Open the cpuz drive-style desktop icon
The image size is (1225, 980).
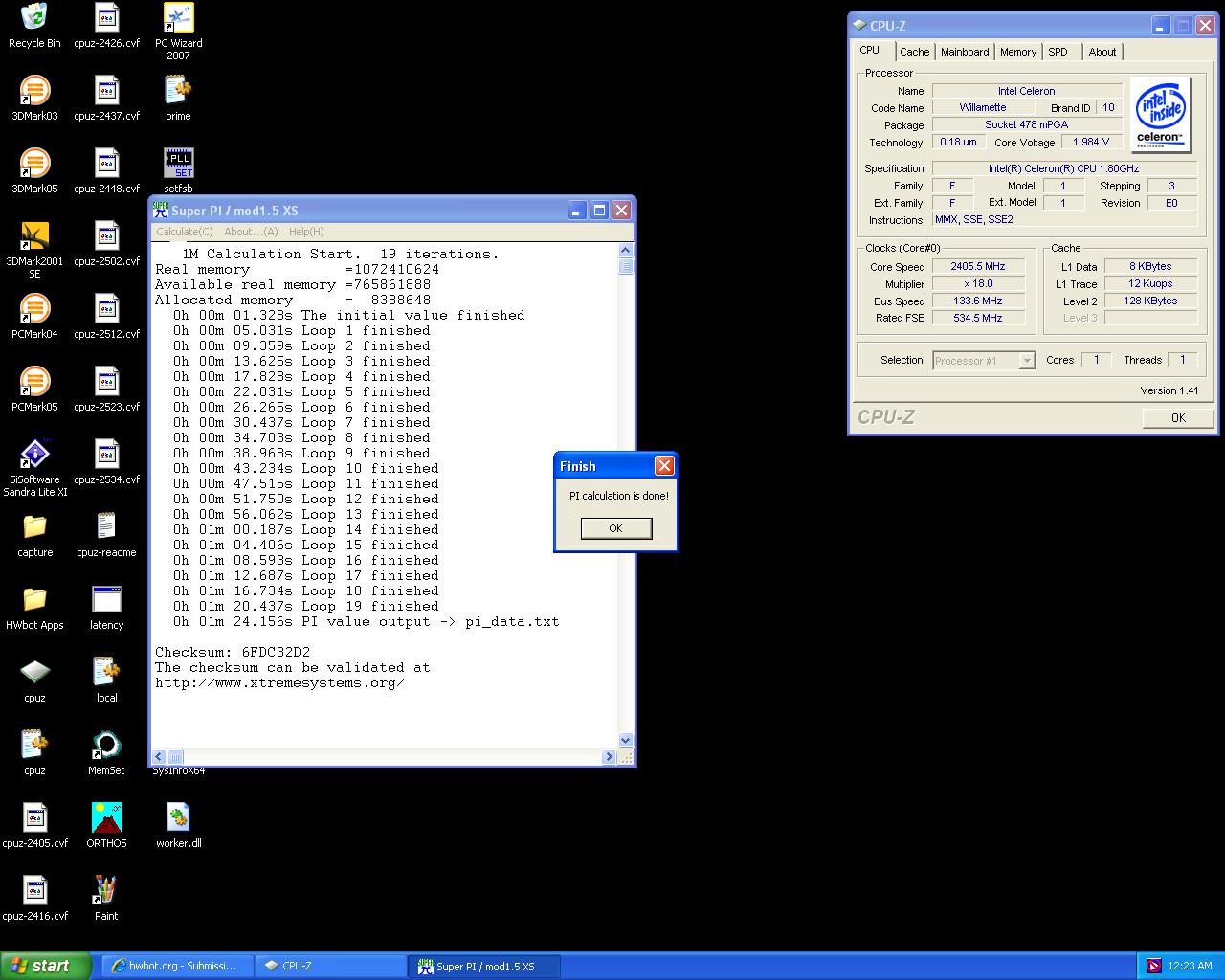pyautogui.click(x=34, y=680)
